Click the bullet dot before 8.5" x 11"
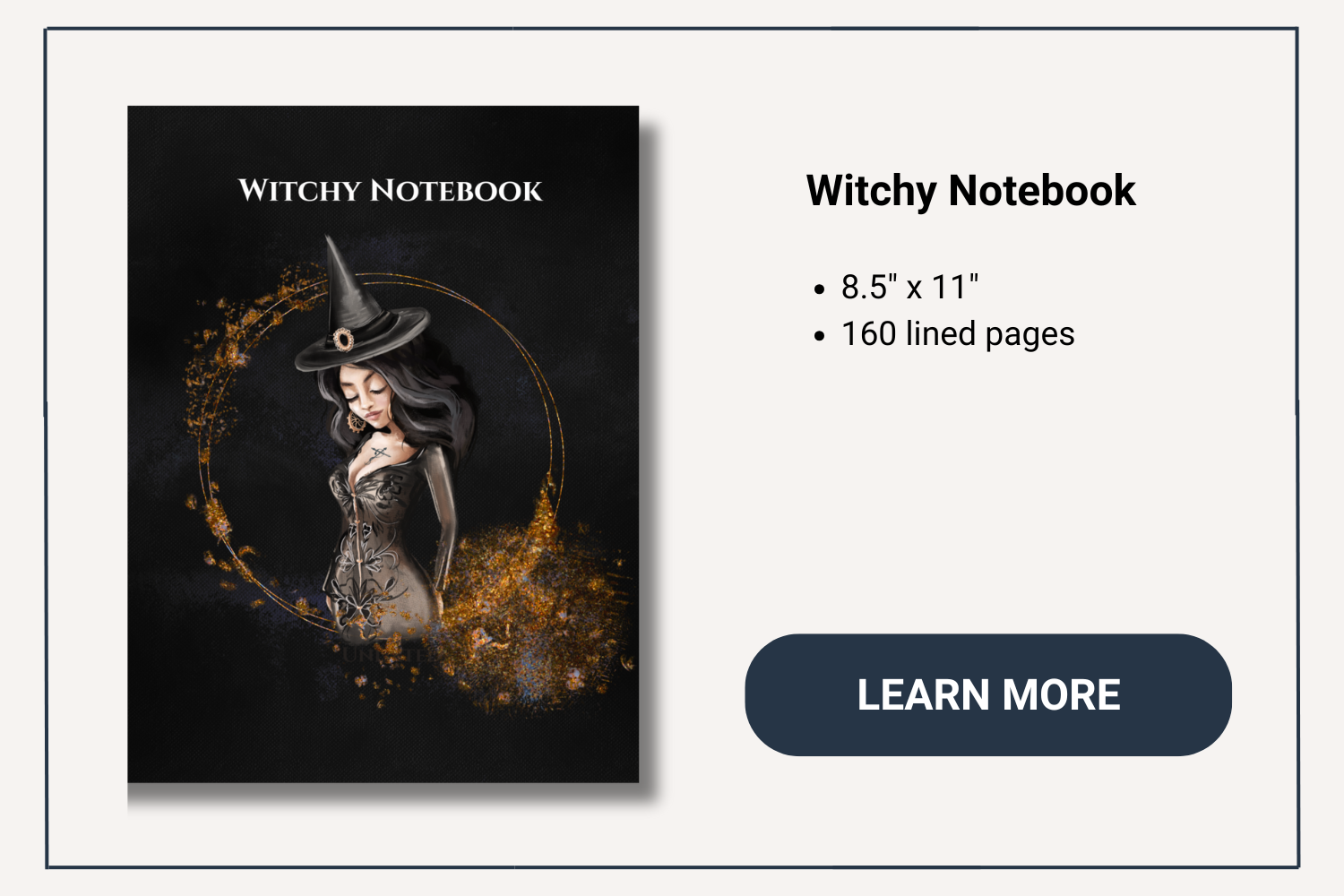The width and height of the screenshot is (1344, 896). click(819, 289)
